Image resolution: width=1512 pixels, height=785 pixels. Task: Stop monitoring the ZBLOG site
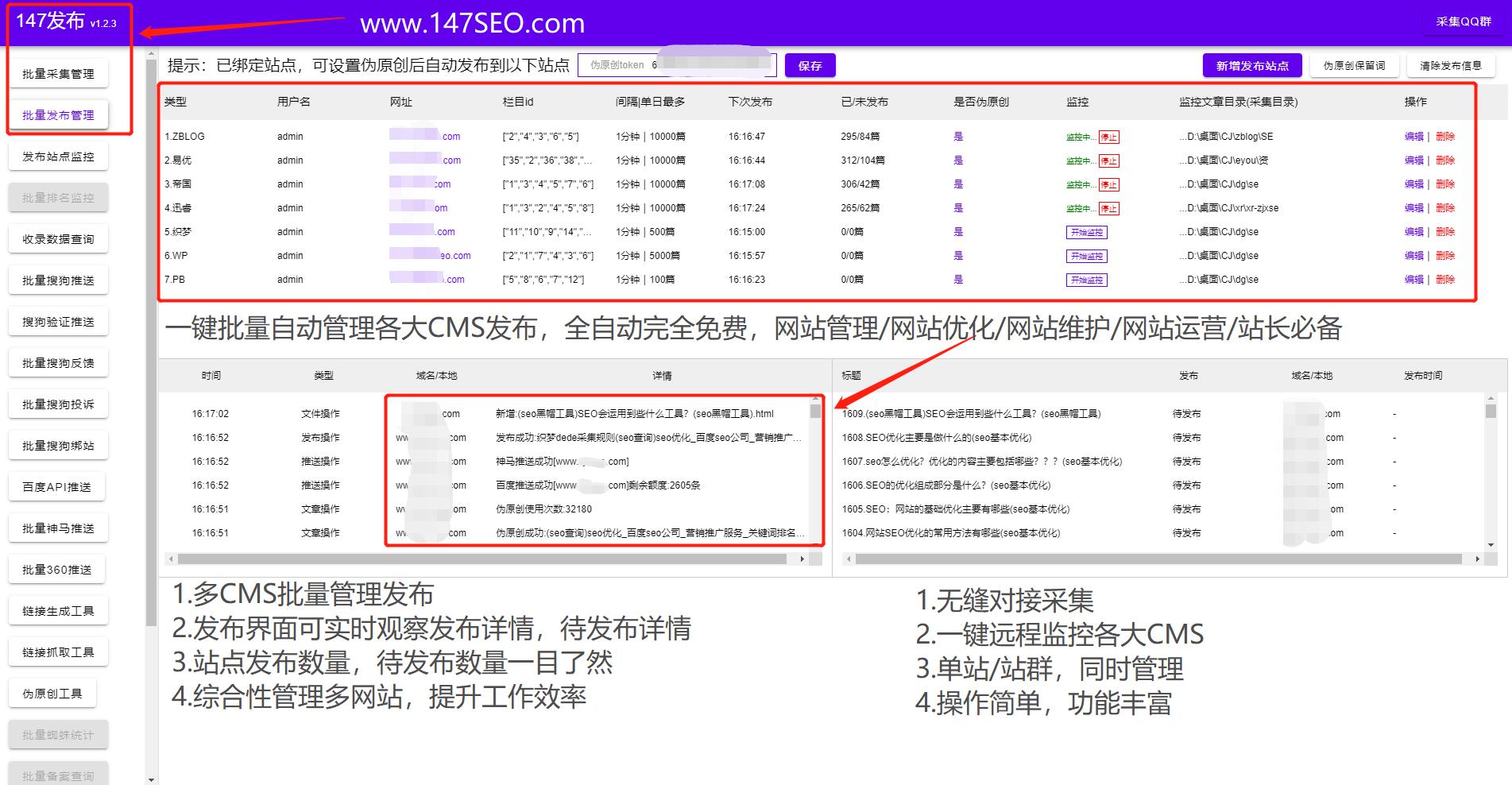click(1109, 136)
